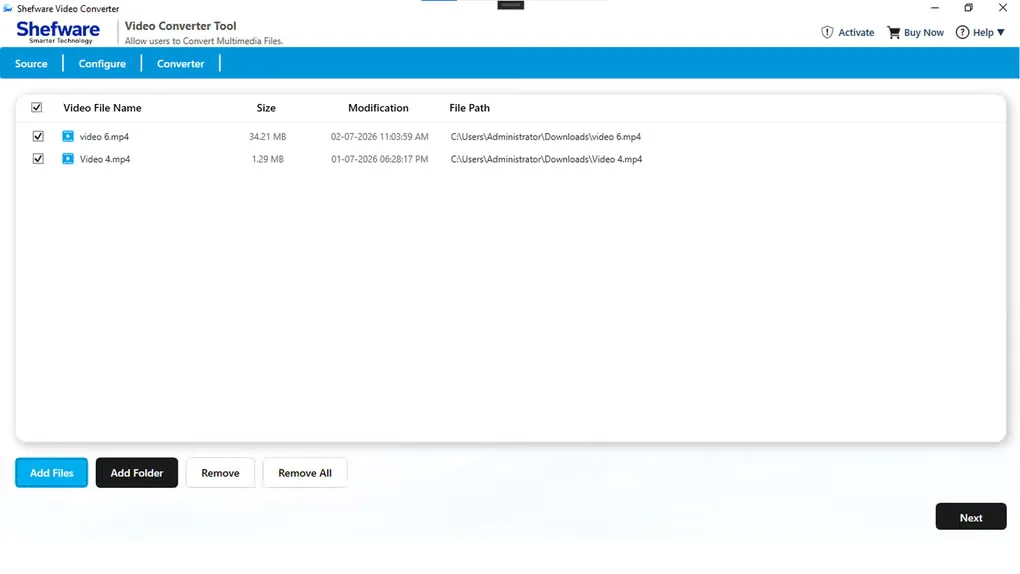Click the Video 4.mp4 file icon
The height and width of the screenshot is (574, 1020).
coord(68,159)
